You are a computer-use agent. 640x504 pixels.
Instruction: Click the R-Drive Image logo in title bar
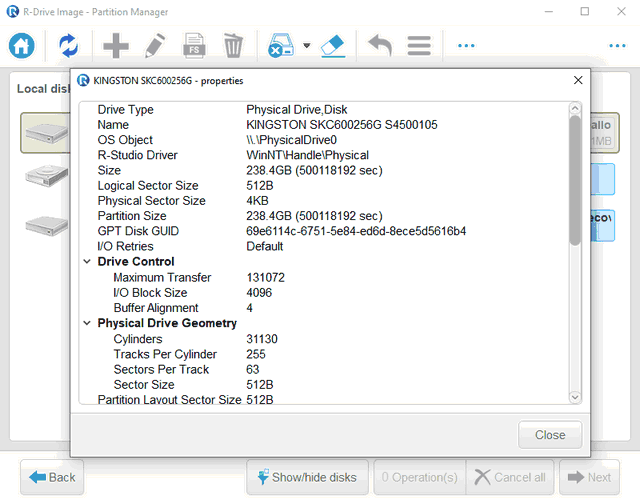click(x=13, y=11)
